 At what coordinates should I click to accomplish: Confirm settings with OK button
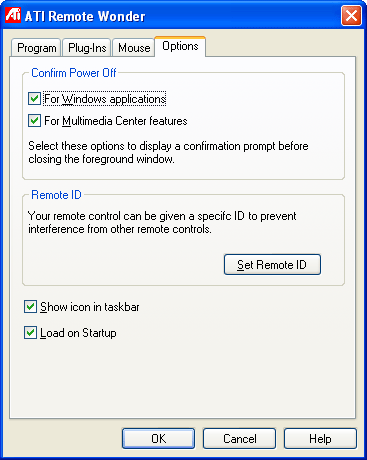(158, 438)
